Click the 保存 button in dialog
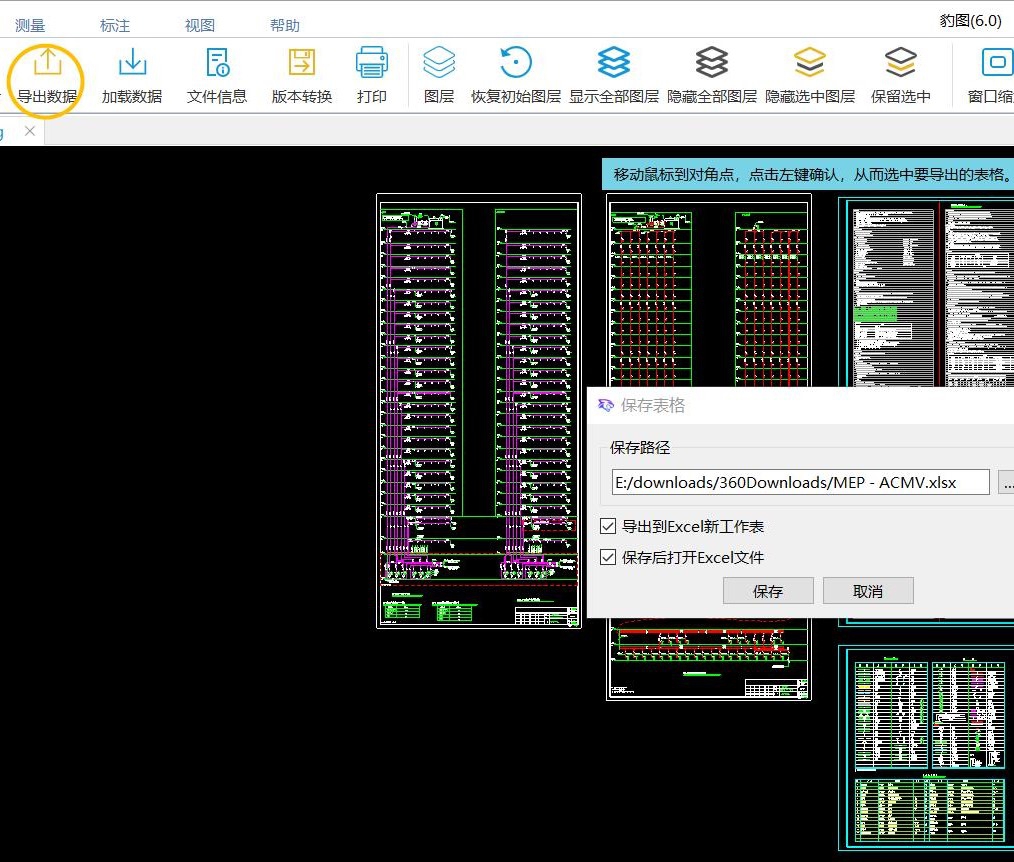Screen dimensions: 1014x862 767,591
